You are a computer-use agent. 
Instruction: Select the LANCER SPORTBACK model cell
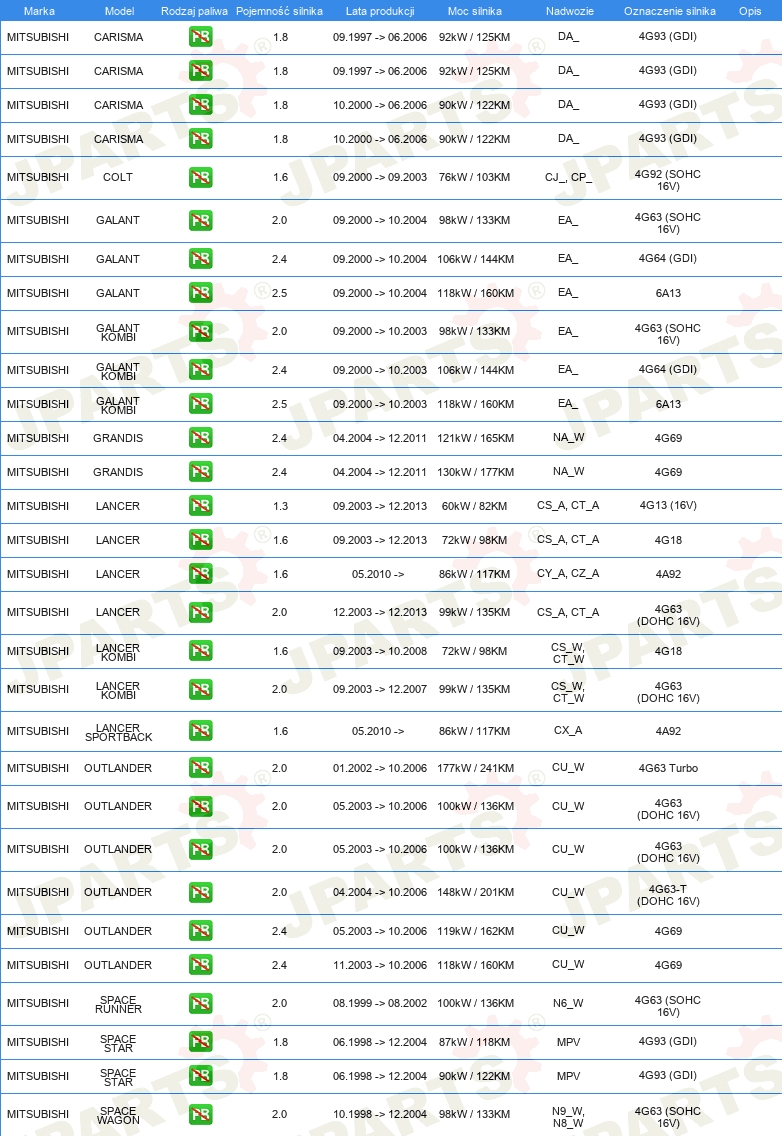(118, 732)
